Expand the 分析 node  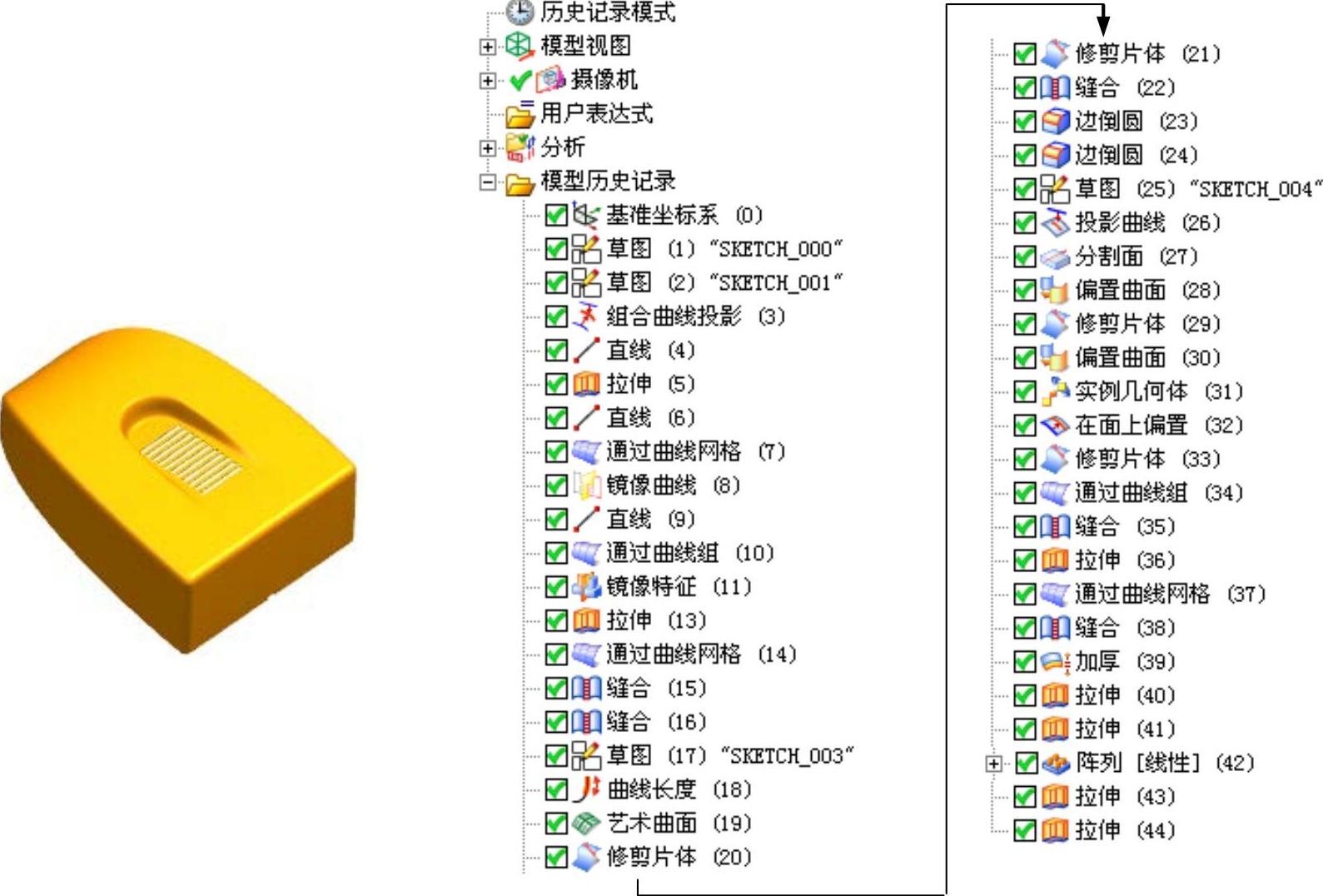tap(488, 148)
